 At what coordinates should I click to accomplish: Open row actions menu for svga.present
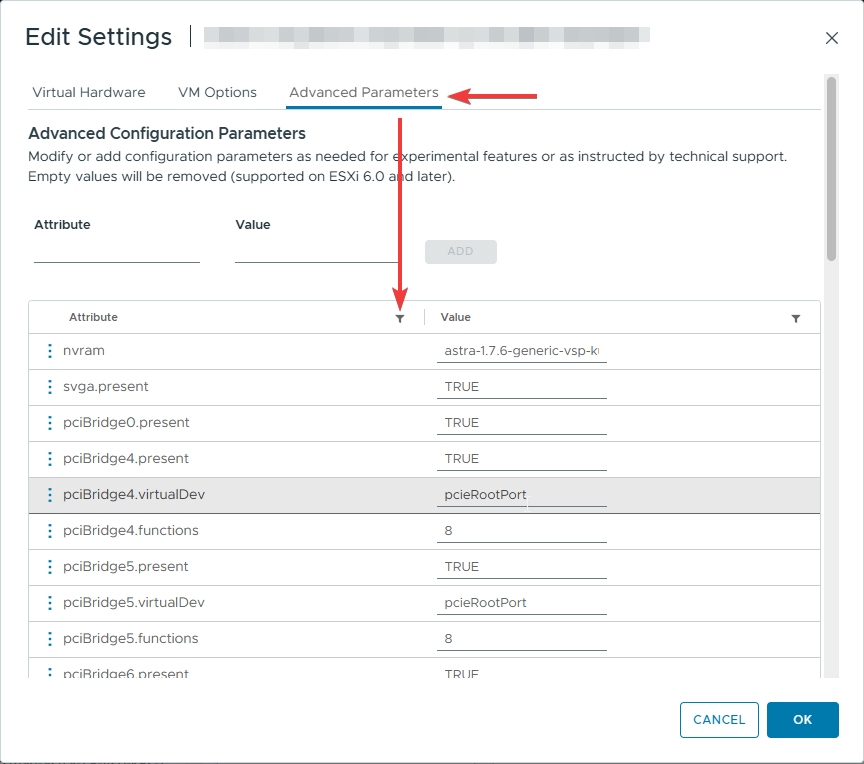(49, 387)
